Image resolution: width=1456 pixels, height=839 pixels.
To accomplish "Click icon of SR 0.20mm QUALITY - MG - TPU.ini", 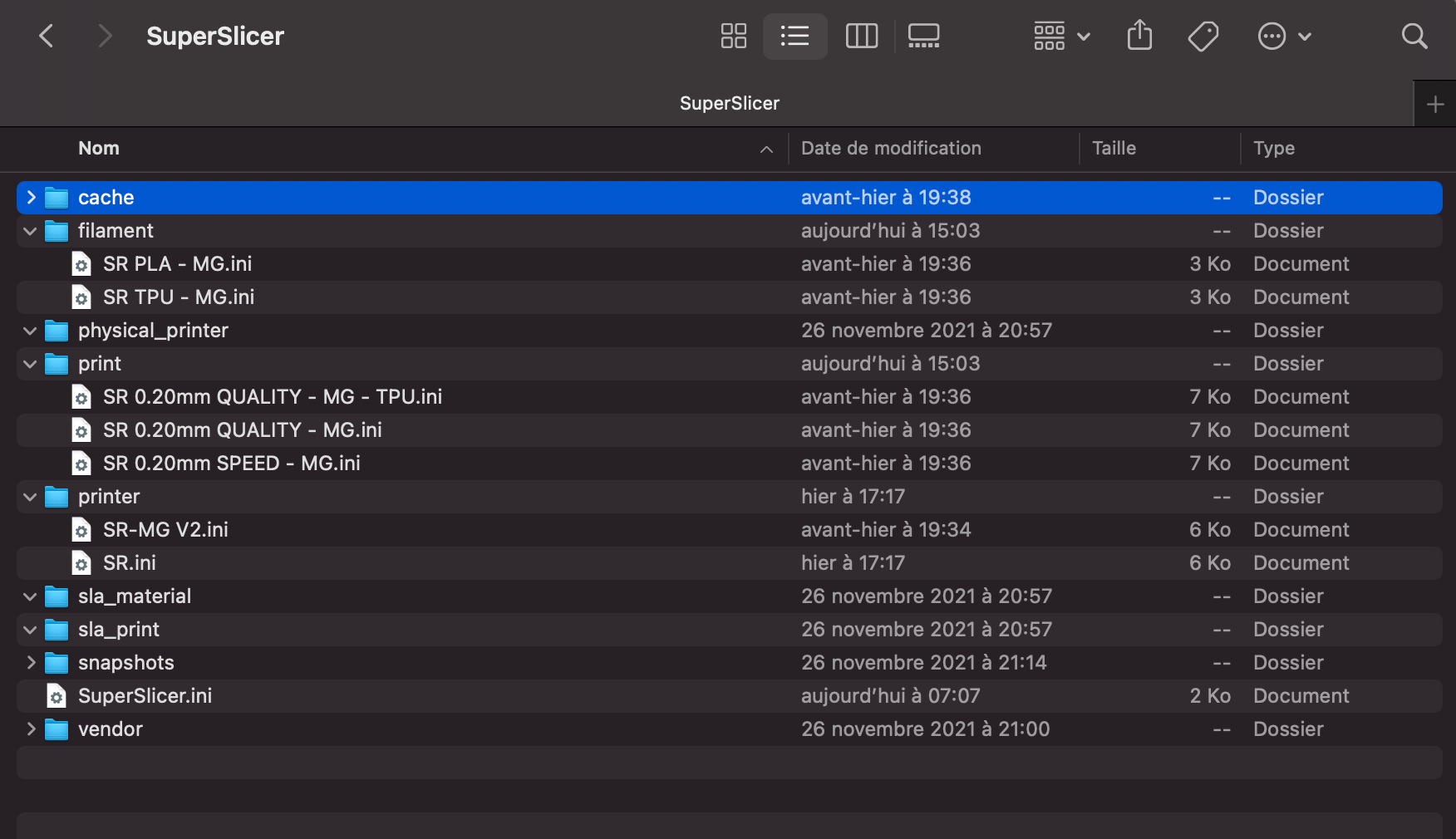I will point(81,397).
